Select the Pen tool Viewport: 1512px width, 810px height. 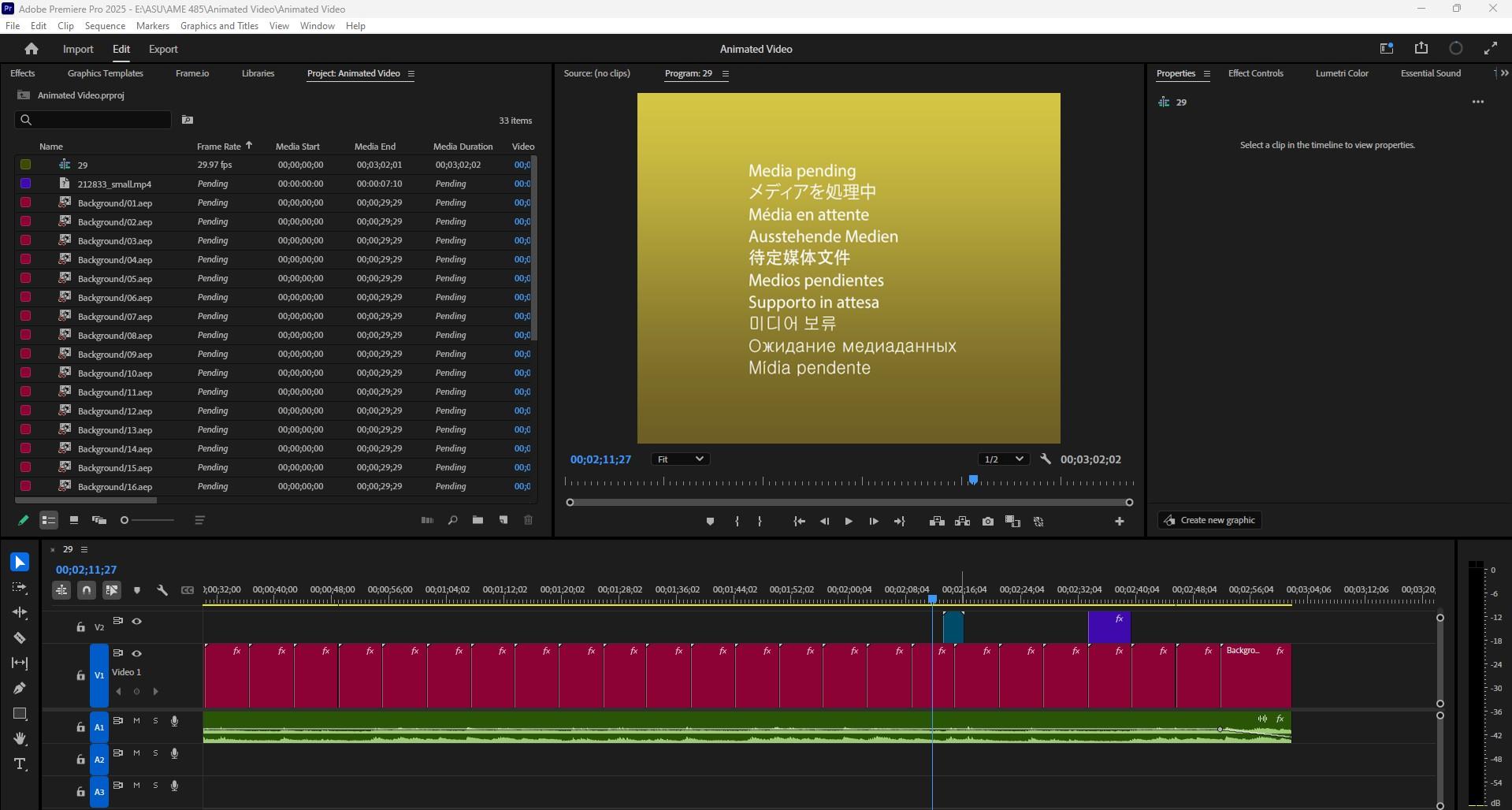click(x=20, y=688)
